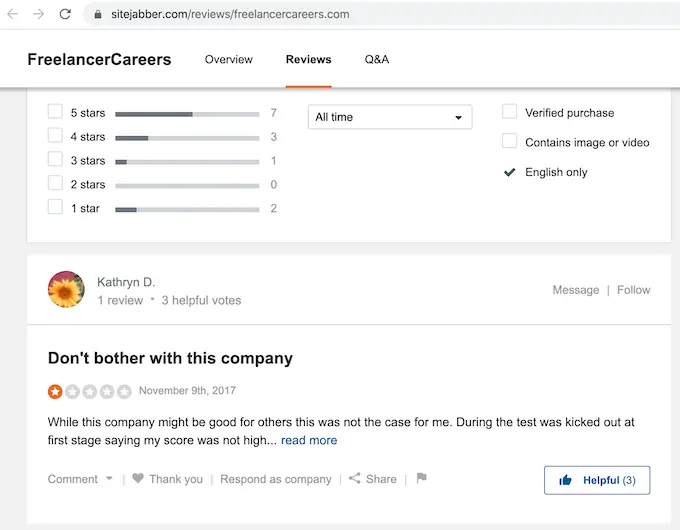Click the read more link

tap(309, 440)
